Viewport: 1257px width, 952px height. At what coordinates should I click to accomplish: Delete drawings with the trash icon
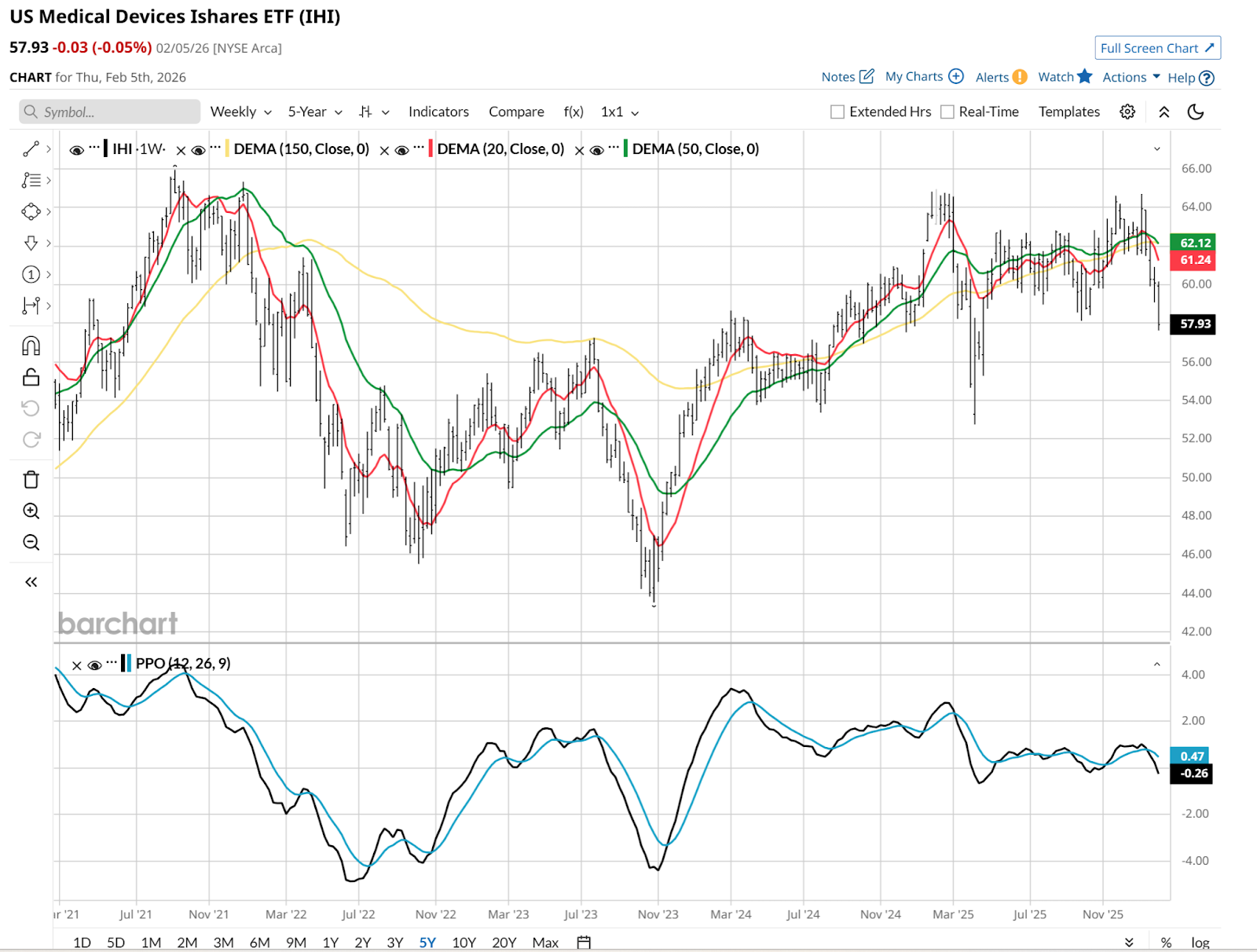31,479
